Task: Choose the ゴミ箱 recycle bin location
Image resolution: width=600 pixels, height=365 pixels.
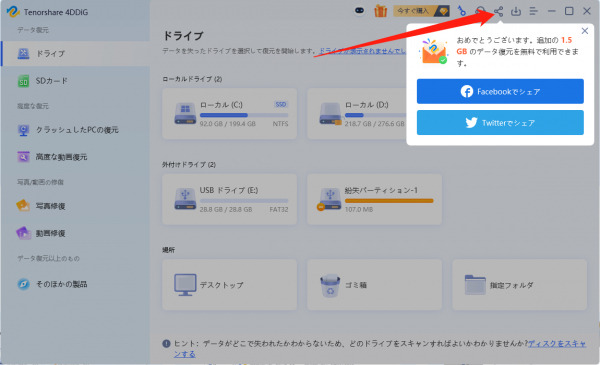Action: [x=374, y=285]
